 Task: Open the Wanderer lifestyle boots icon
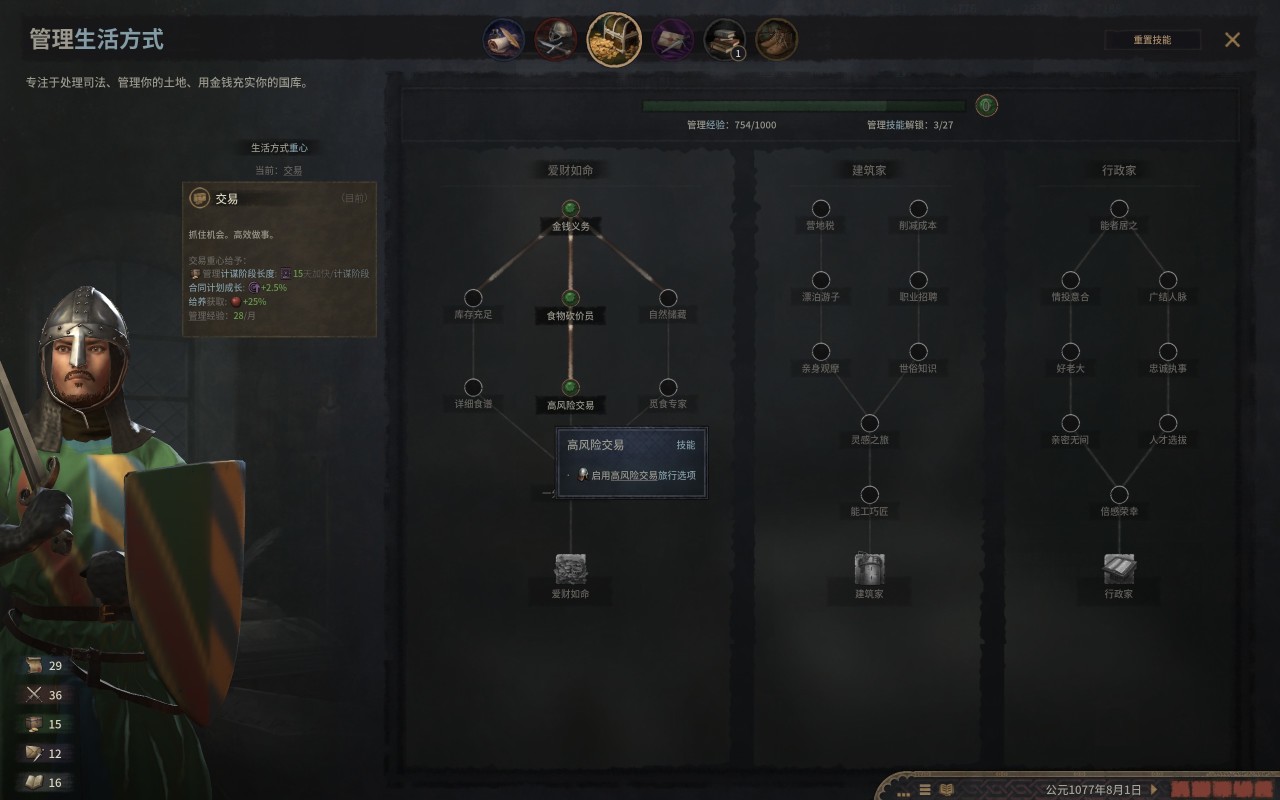777,40
